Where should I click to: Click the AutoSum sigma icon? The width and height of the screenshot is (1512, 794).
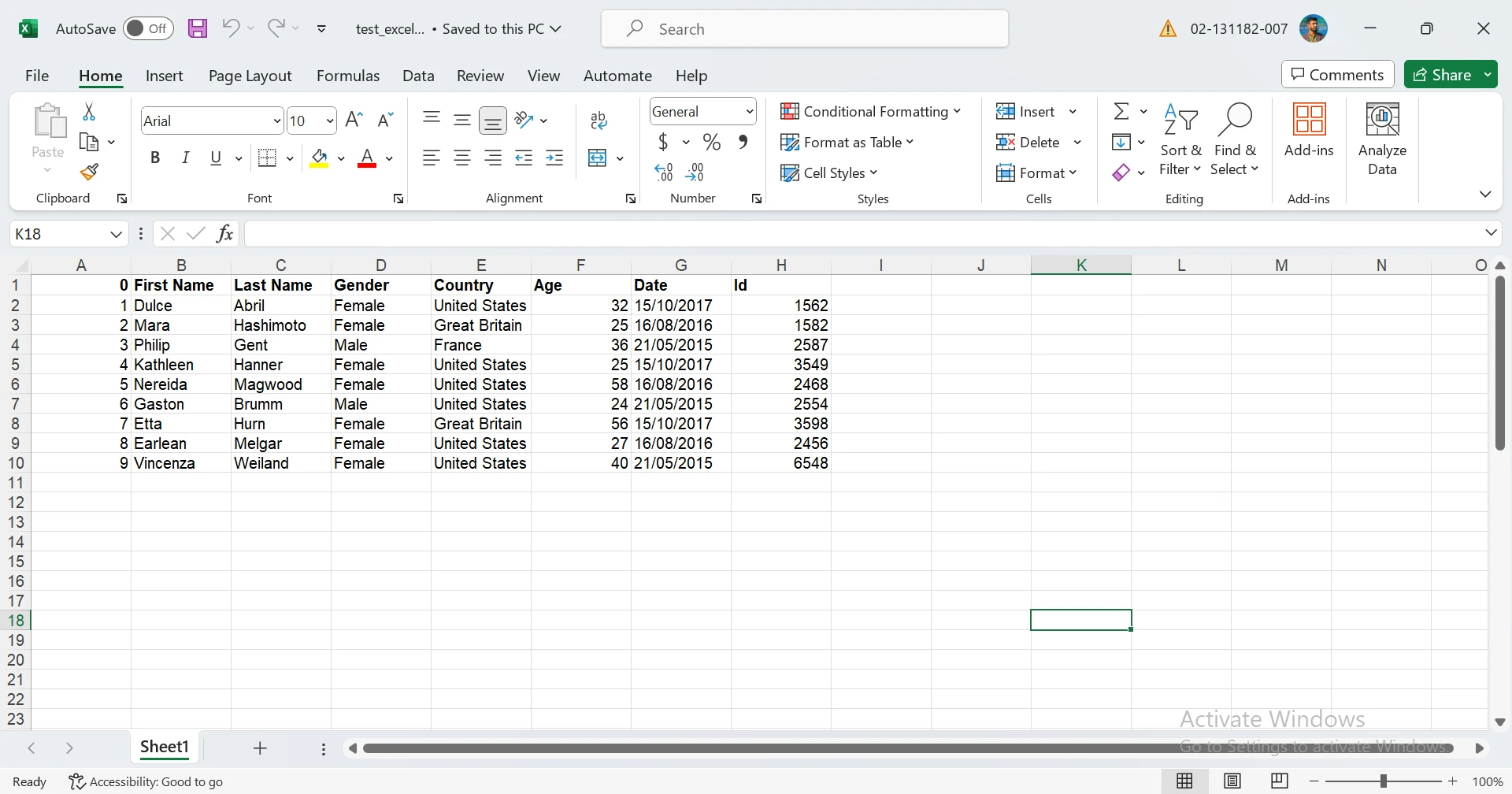pos(1121,112)
